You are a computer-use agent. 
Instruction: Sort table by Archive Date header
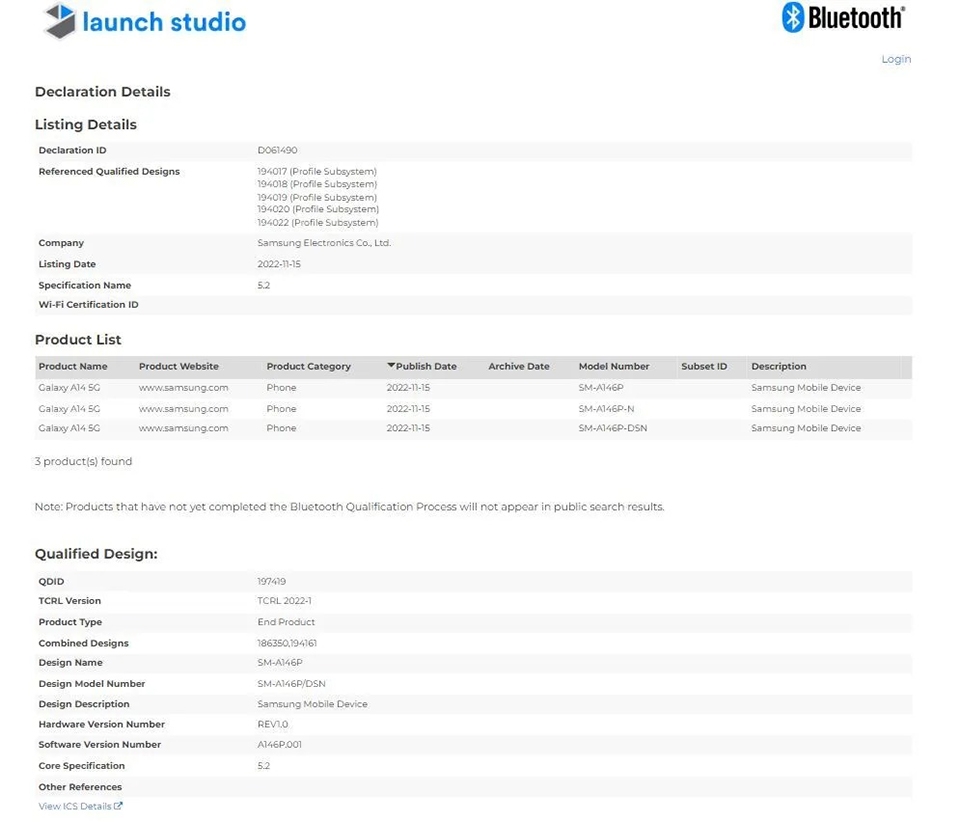[x=519, y=366]
